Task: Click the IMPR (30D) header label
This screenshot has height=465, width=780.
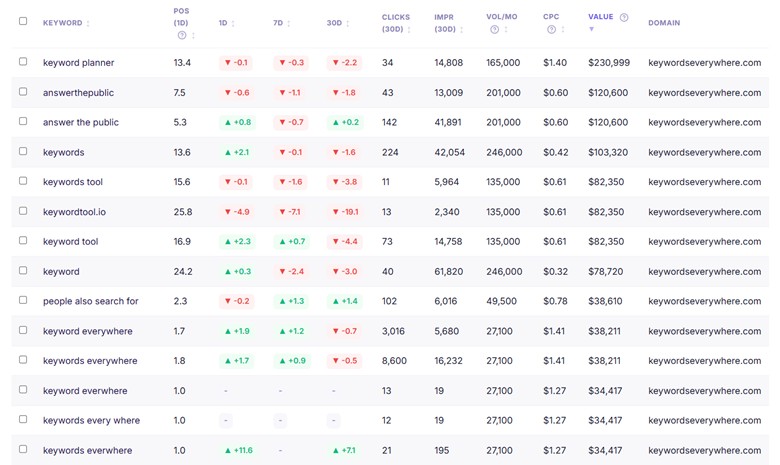Action: [445, 23]
